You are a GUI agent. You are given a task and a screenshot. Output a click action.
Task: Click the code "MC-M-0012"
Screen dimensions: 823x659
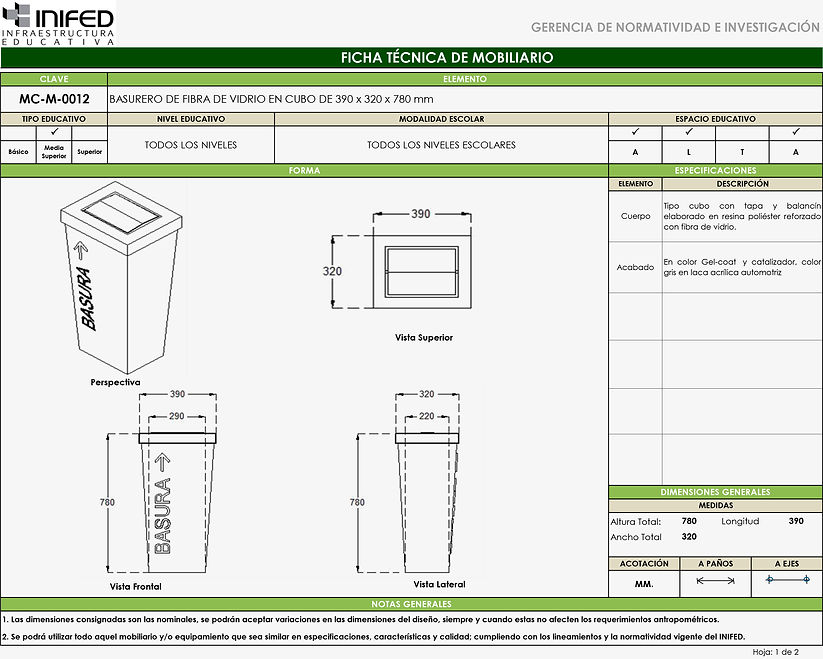point(54,99)
